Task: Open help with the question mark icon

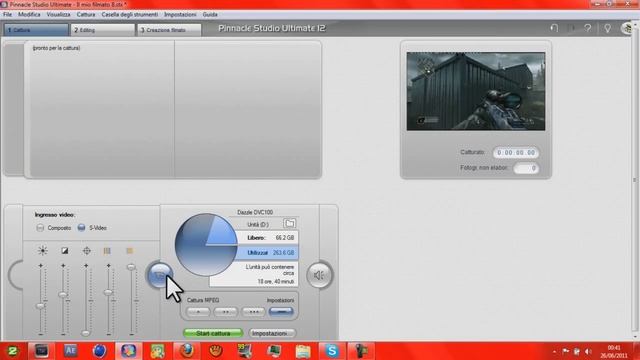Action: click(588, 28)
